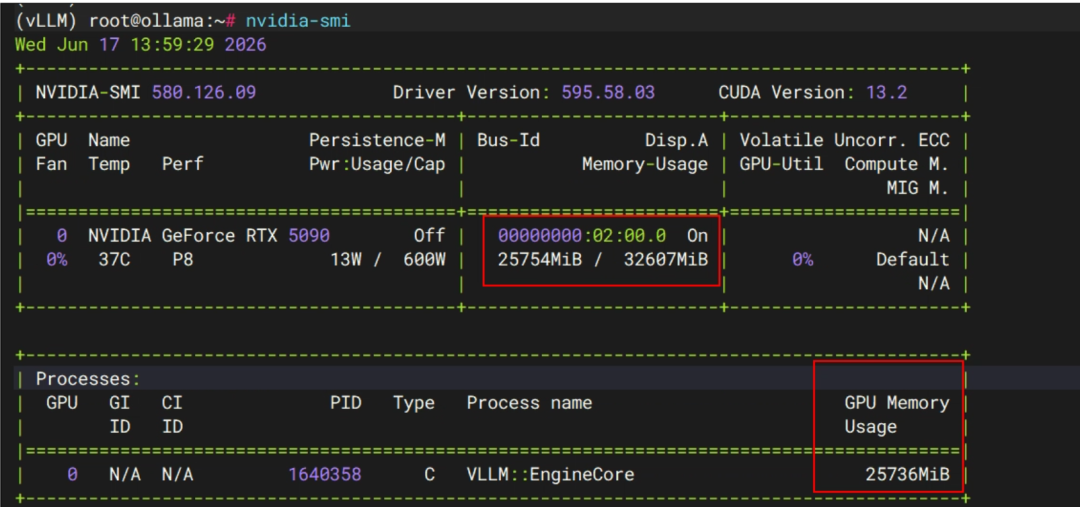The width and height of the screenshot is (1080, 507).
Task: Click the compute mode value Default
Action: pos(913,260)
